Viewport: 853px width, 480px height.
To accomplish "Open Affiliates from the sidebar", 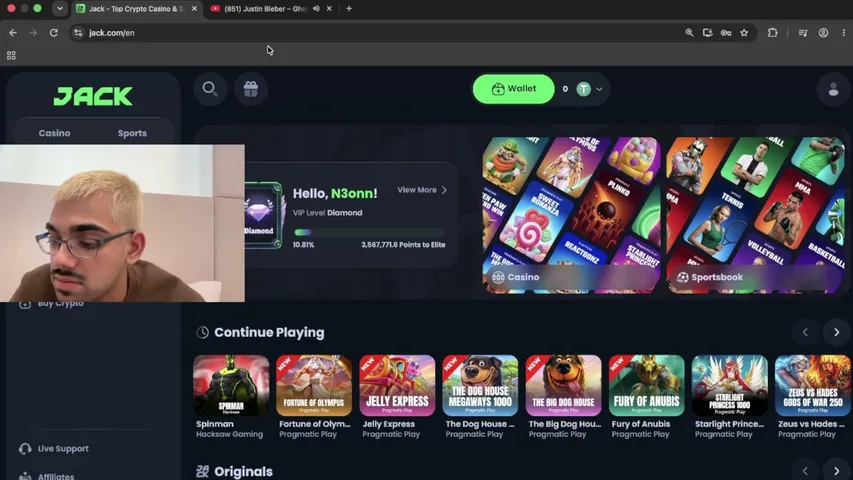I will pyautogui.click(x=47, y=476).
